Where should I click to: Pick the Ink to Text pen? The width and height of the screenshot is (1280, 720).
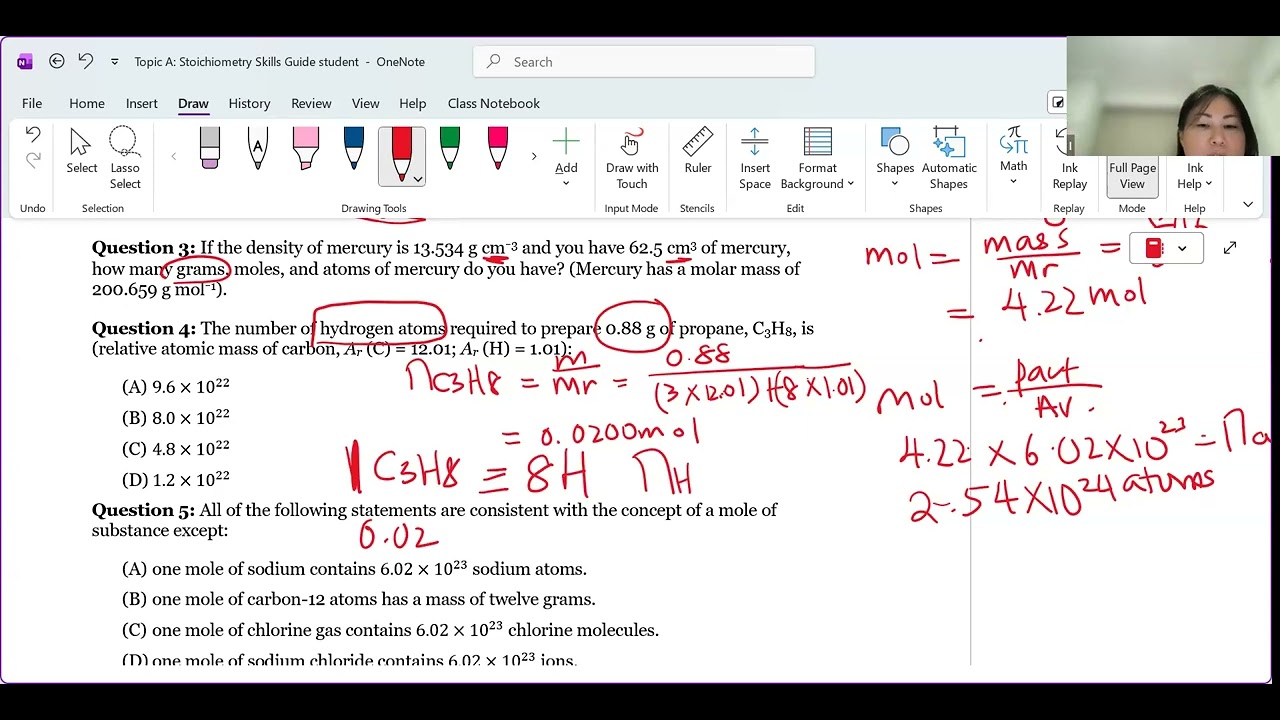point(258,148)
